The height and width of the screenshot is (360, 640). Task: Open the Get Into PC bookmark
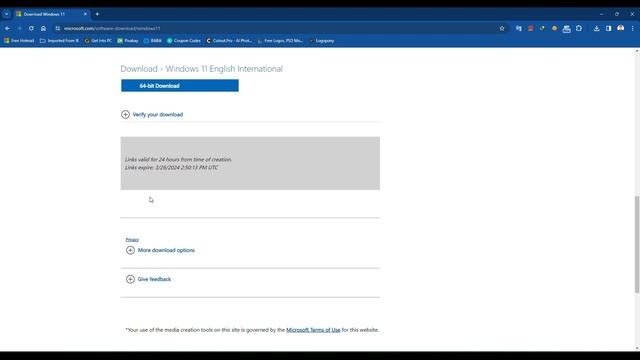tap(98, 41)
